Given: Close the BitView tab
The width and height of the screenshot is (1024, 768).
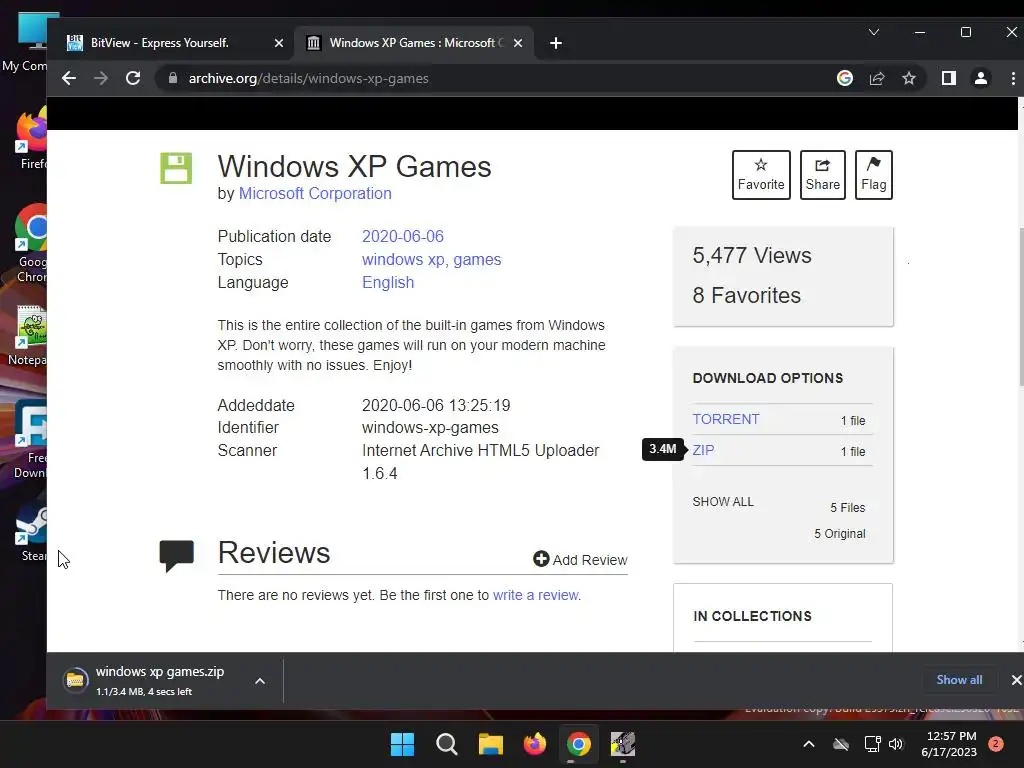Looking at the screenshot, I should 279,43.
